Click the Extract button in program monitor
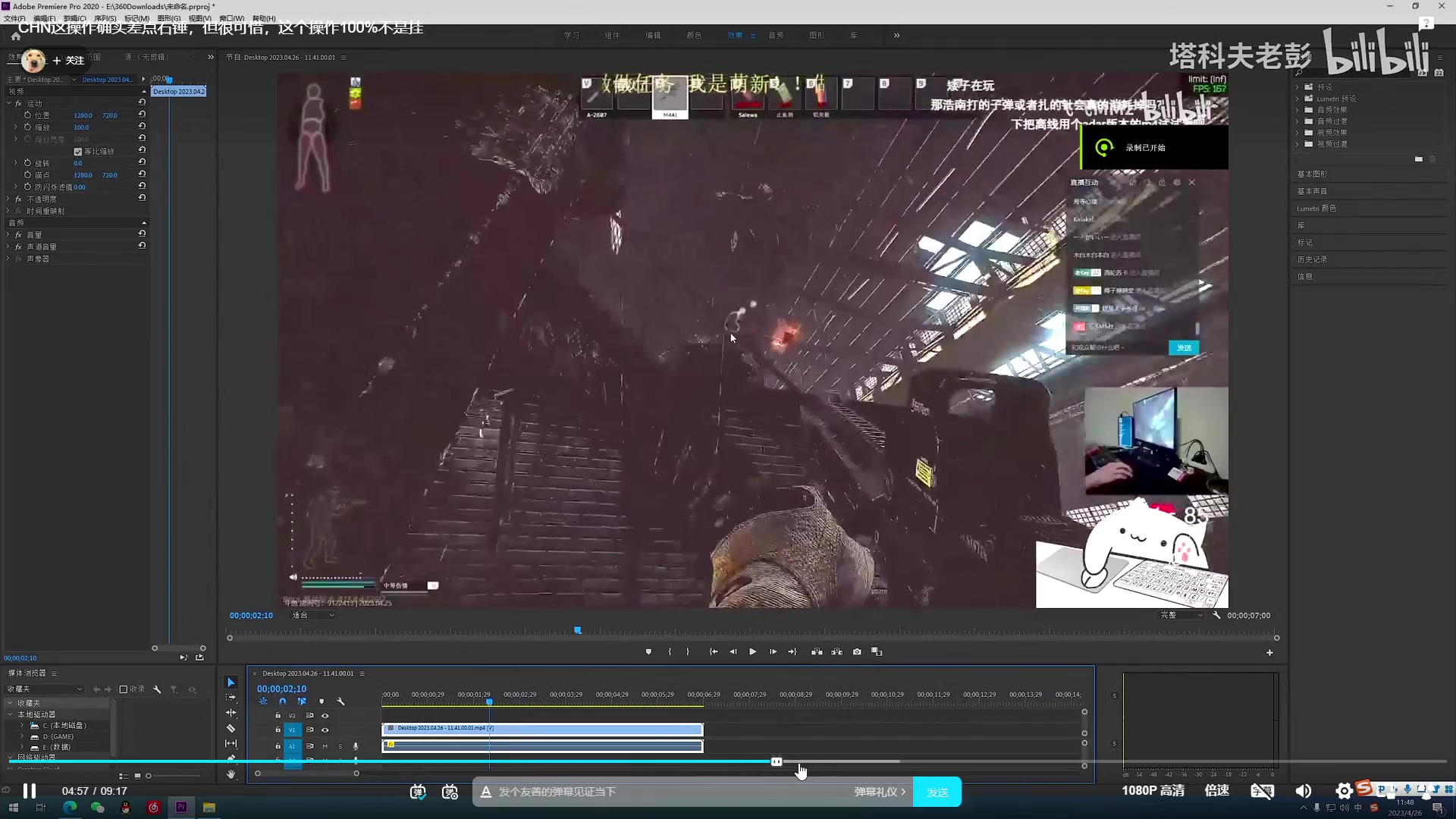 836,652
